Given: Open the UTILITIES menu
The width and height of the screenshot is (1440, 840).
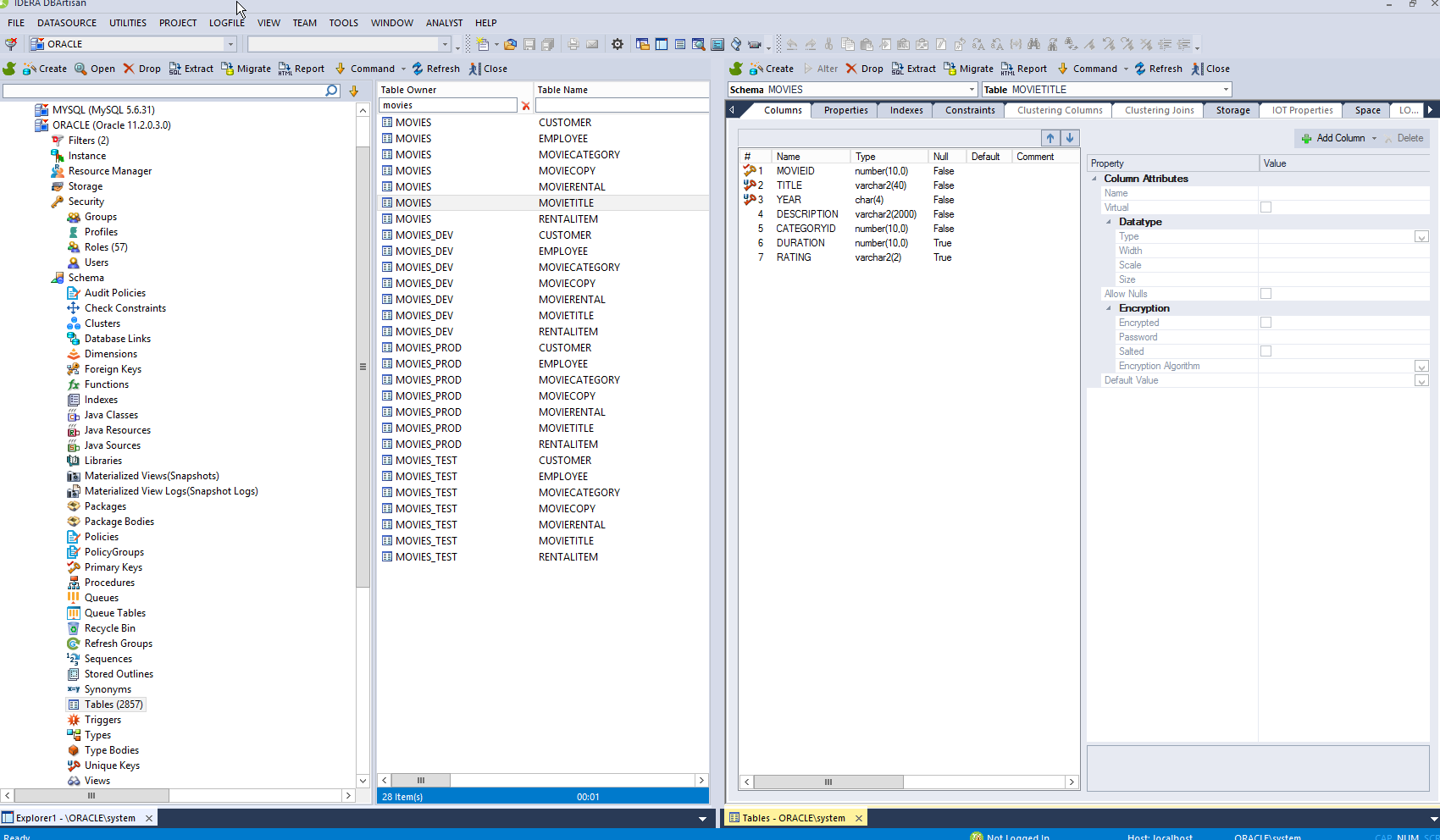Looking at the screenshot, I should pyautogui.click(x=128, y=23).
